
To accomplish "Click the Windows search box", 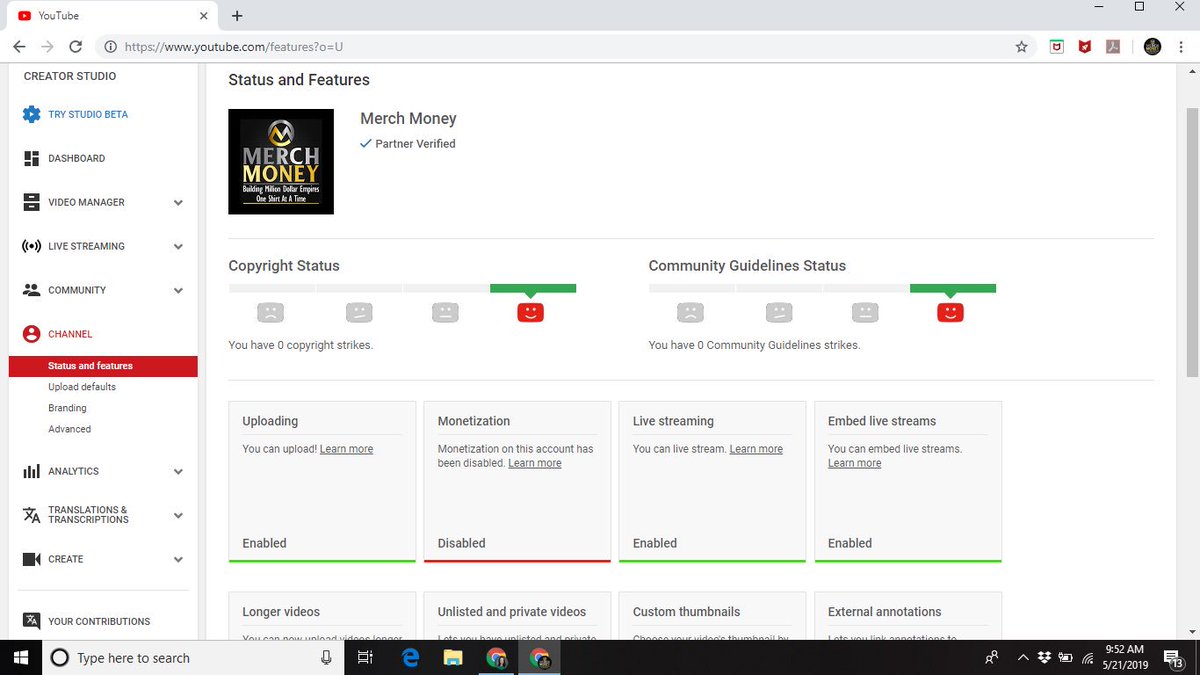I will 192,657.
